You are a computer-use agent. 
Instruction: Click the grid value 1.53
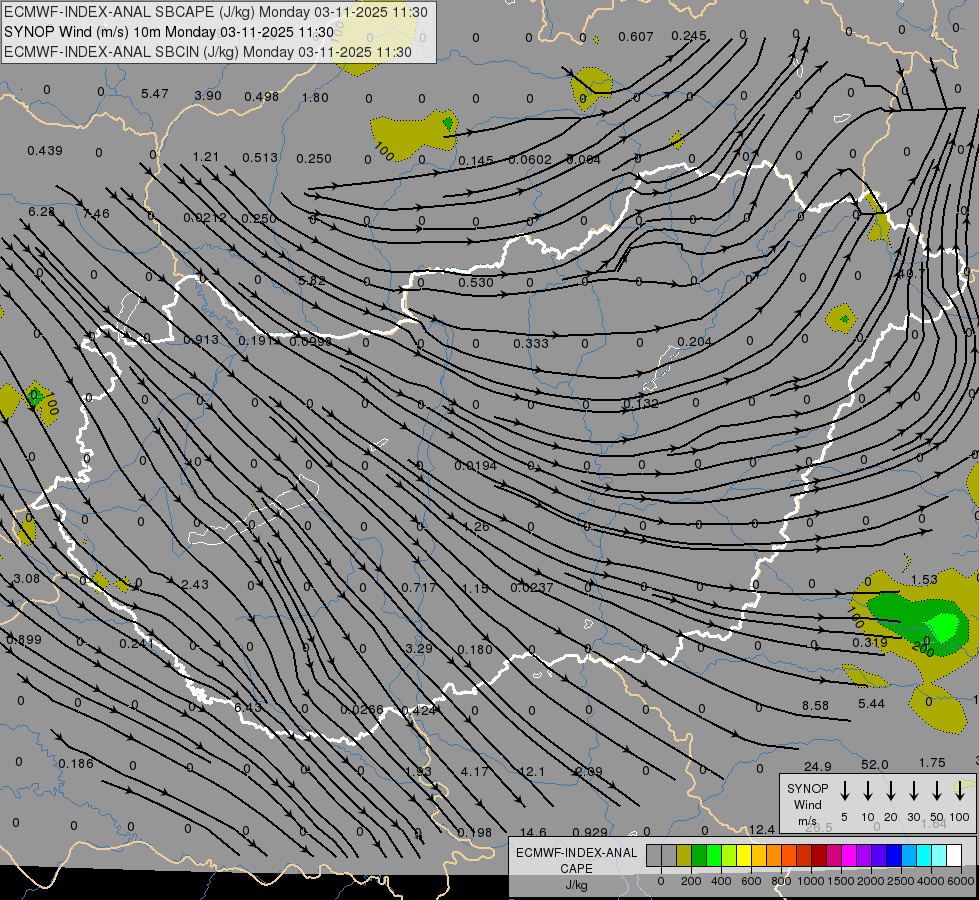[x=924, y=580]
